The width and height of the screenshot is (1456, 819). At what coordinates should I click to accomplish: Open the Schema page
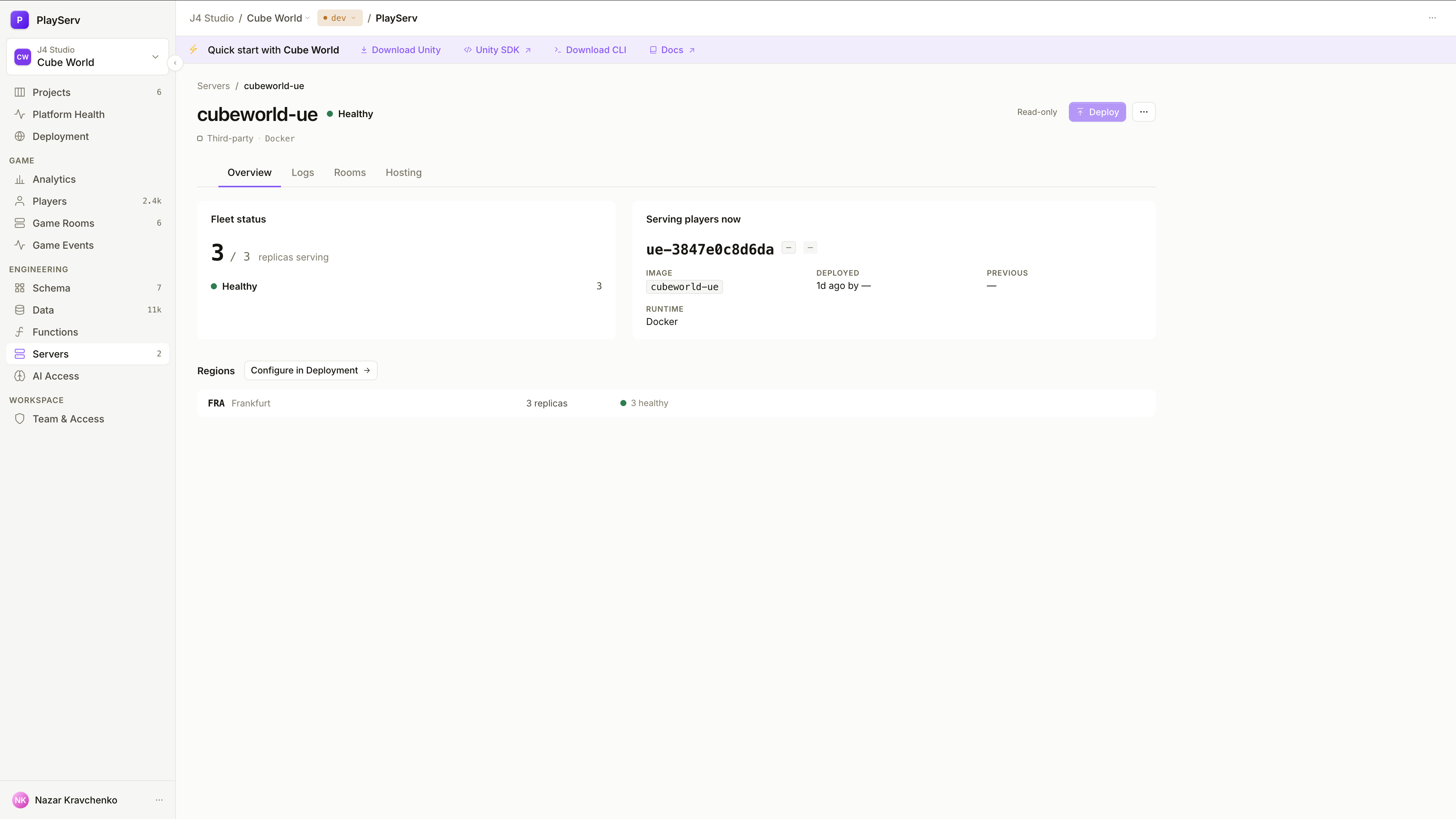88,288
